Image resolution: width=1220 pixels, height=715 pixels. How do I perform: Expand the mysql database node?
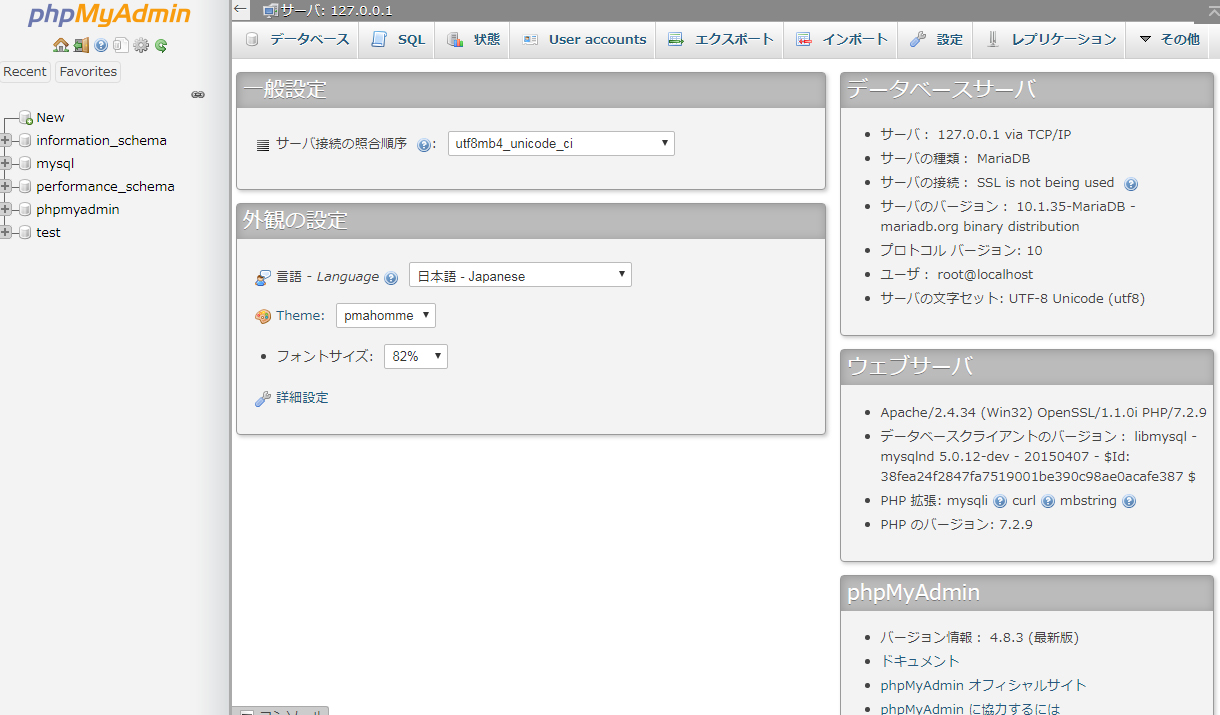7,163
